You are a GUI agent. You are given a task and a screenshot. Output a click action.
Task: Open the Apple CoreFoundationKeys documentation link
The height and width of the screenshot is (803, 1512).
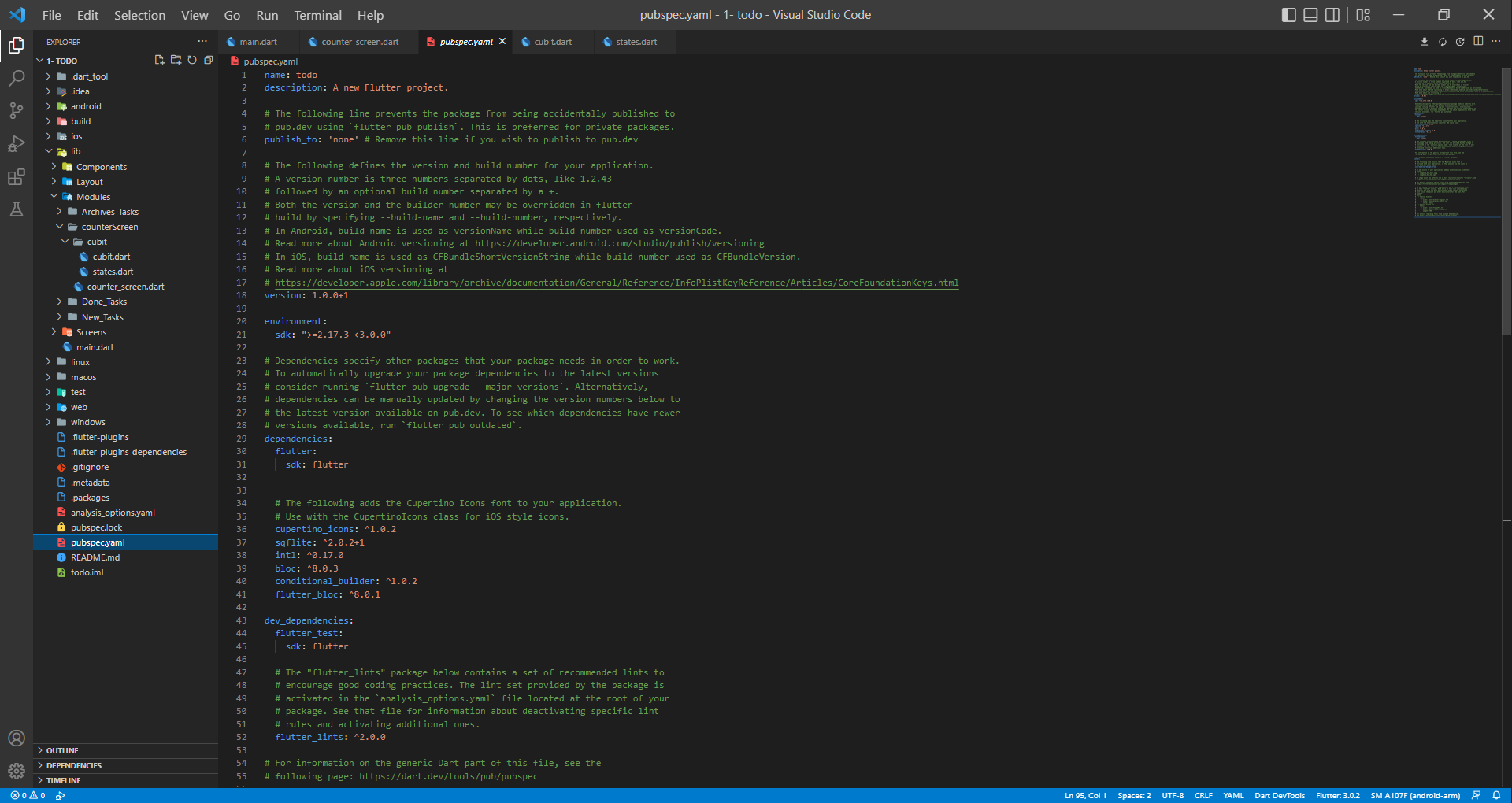(617, 283)
